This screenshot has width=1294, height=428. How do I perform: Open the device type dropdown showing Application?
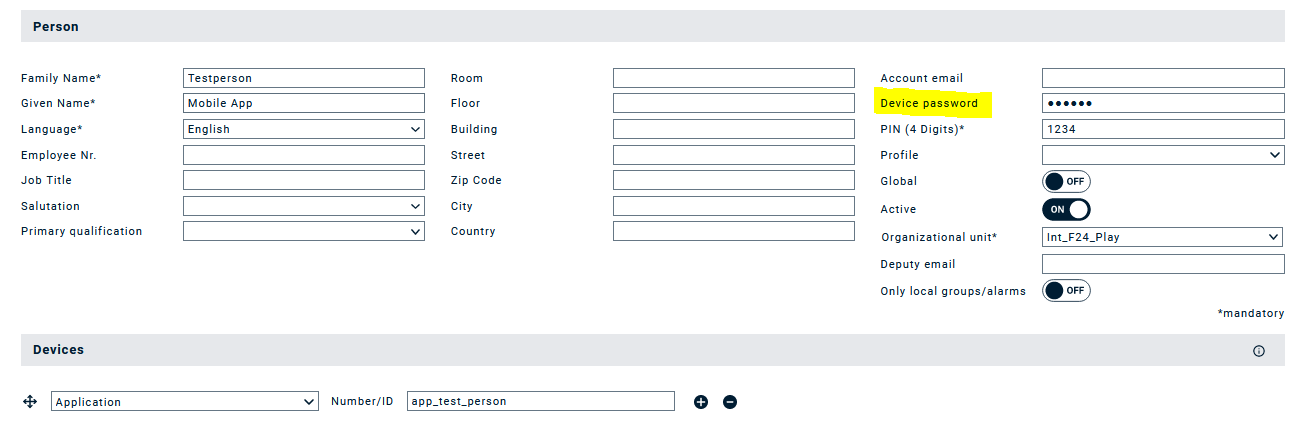point(185,401)
